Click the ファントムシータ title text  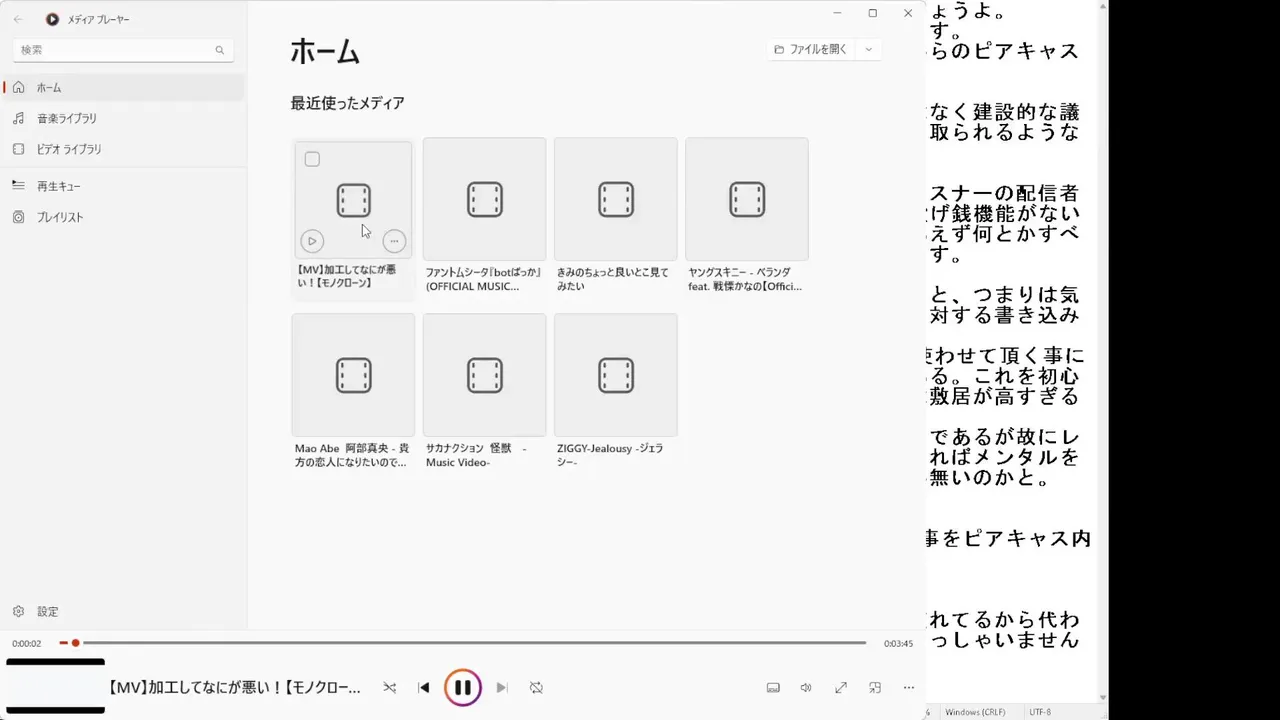pyautogui.click(x=483, y=279)
